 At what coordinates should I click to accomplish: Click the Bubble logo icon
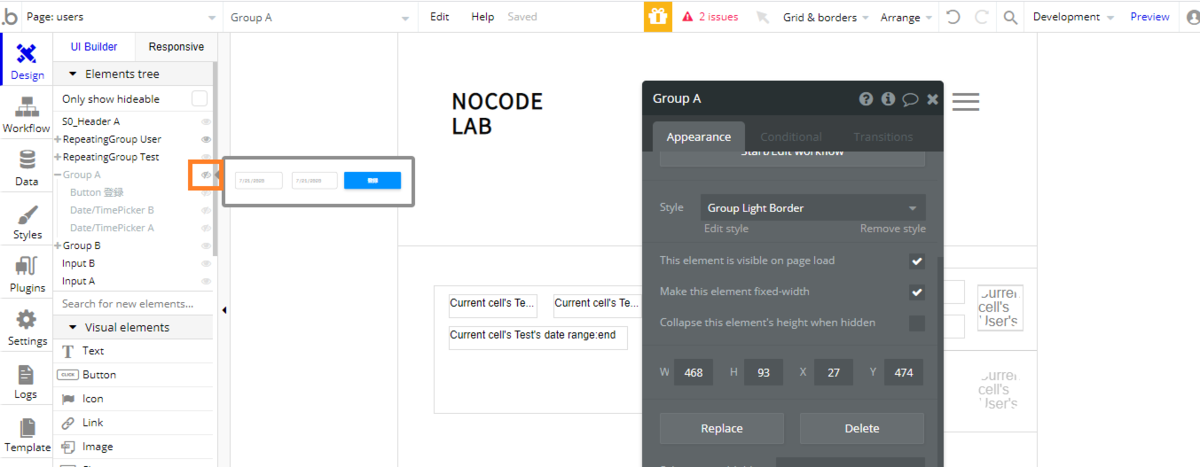click(x=10, y=17)
